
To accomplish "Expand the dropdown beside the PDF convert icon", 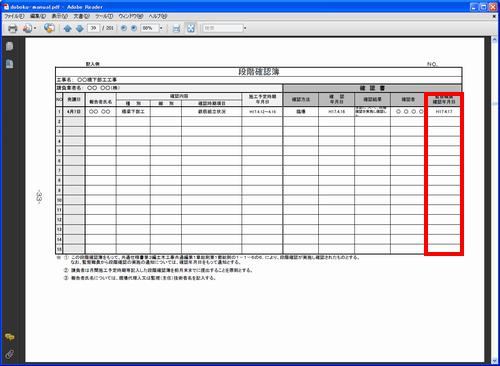I will (x=35, y=29).
